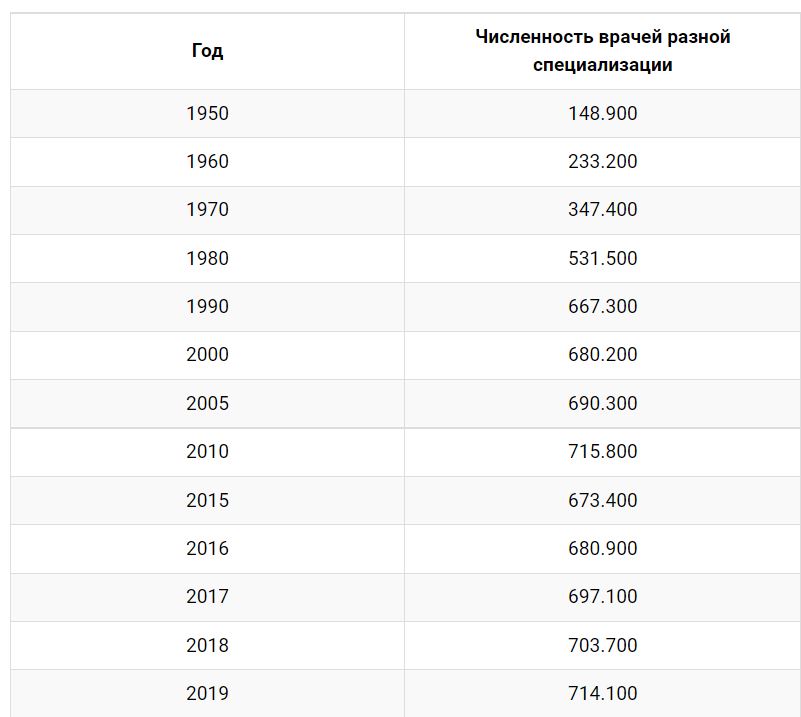The height and width of the screenshot is (717, 801).
Task: Click the 2017 year cell
Action: point(207,596)
